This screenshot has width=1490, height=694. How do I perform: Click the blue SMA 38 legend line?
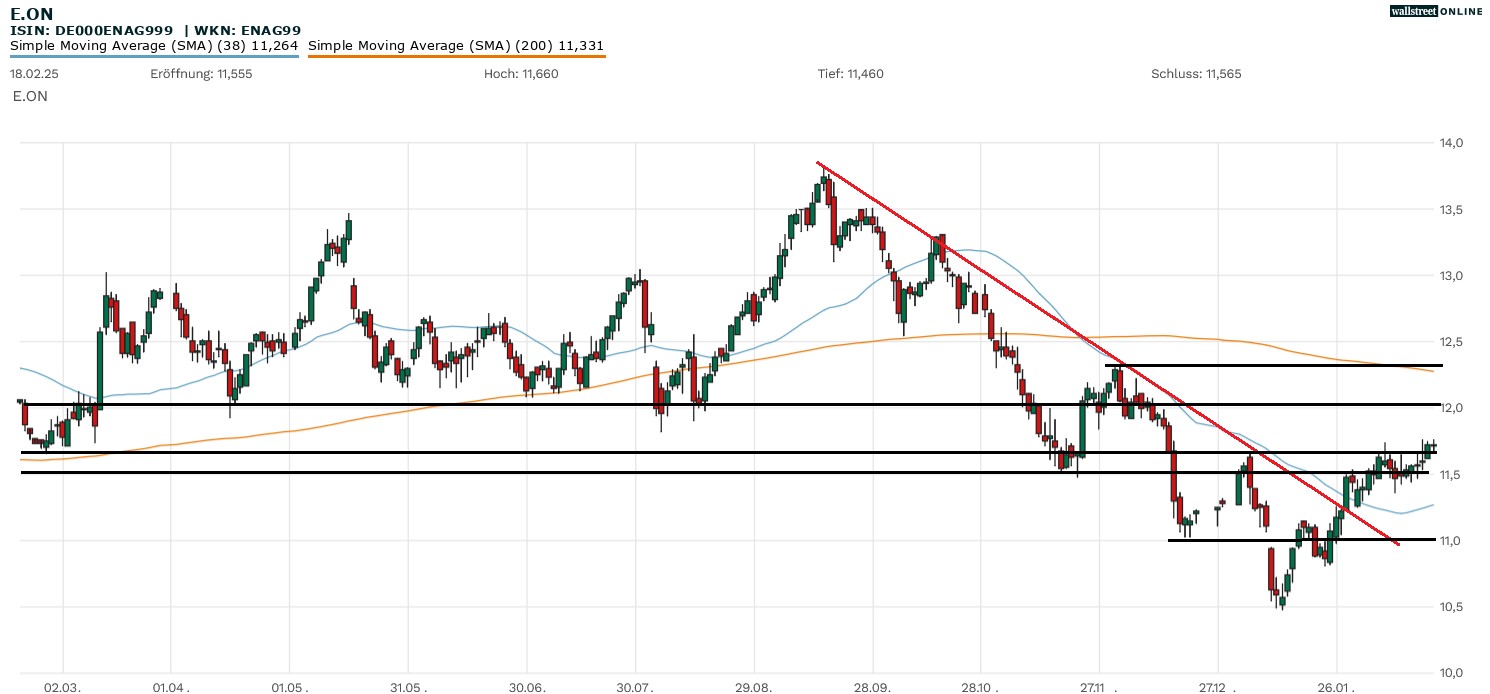click(154, 56)
